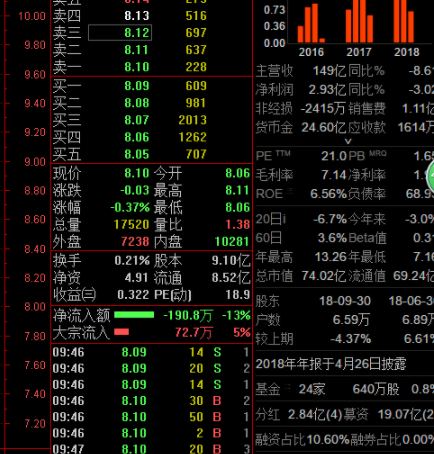
Task: Click the 股本 value 9.10亿
Action: tap(231, 261)
